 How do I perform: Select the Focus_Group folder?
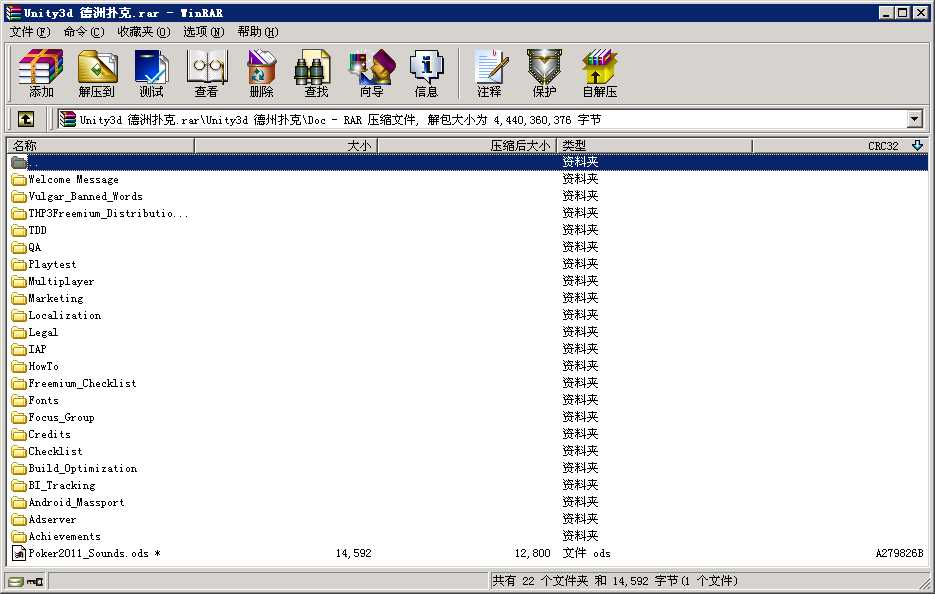(61, 417)
